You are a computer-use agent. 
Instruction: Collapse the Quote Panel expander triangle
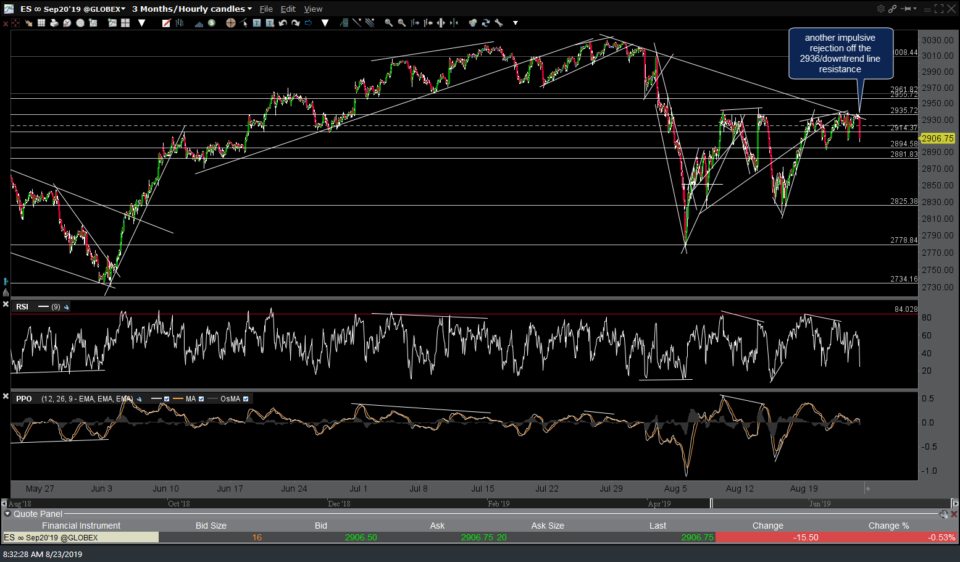(7, 514)
